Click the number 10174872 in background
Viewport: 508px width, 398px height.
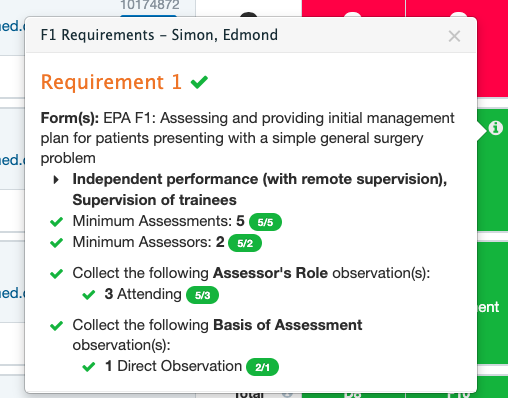[x=150, y=5]
